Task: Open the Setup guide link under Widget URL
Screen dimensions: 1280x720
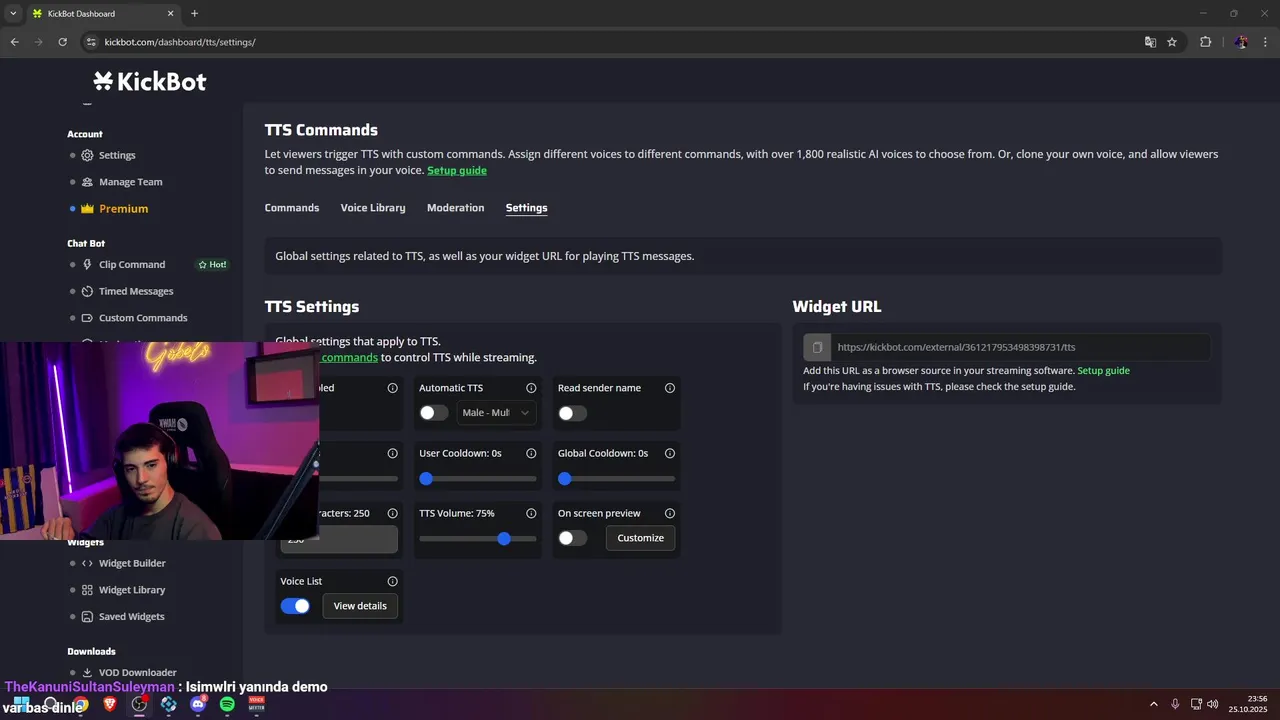Action: click(1103, 371)
